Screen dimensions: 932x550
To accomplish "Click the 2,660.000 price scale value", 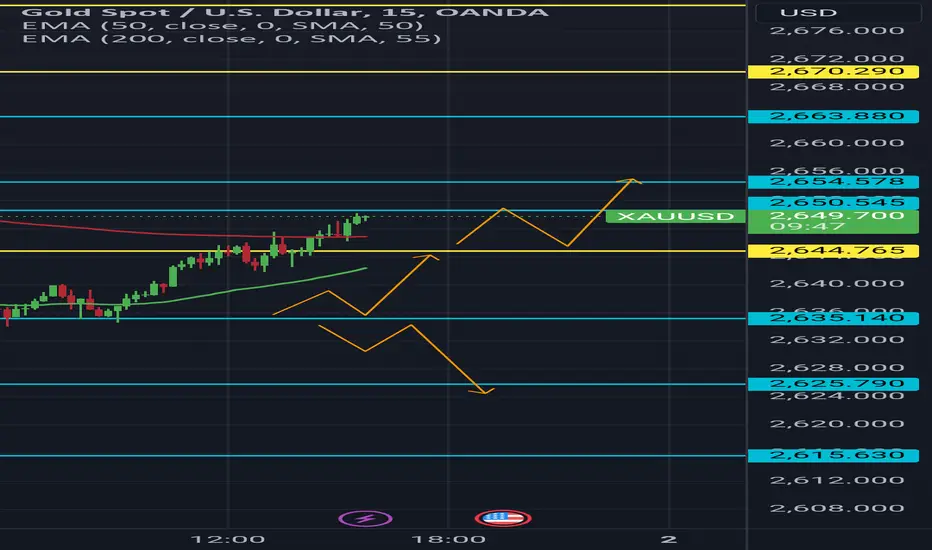I will coord(837,143).
